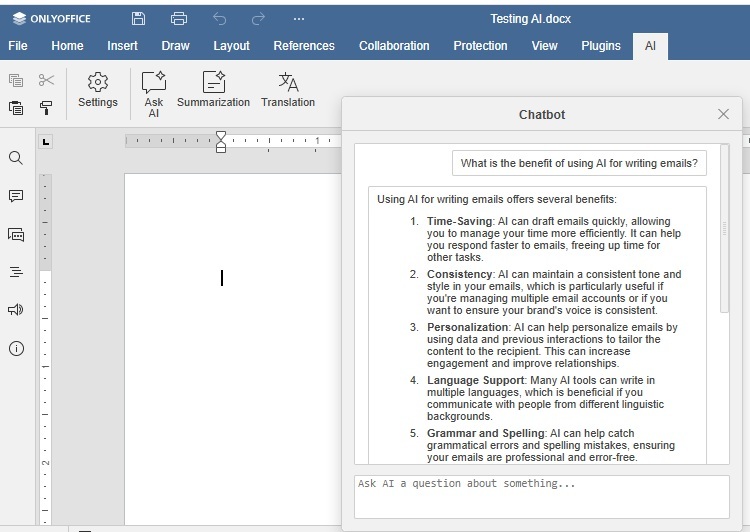750x532 pixels.
Task: Click the document title Testing AI.docx
Action: pyautogui.click(x=530, y=19)
